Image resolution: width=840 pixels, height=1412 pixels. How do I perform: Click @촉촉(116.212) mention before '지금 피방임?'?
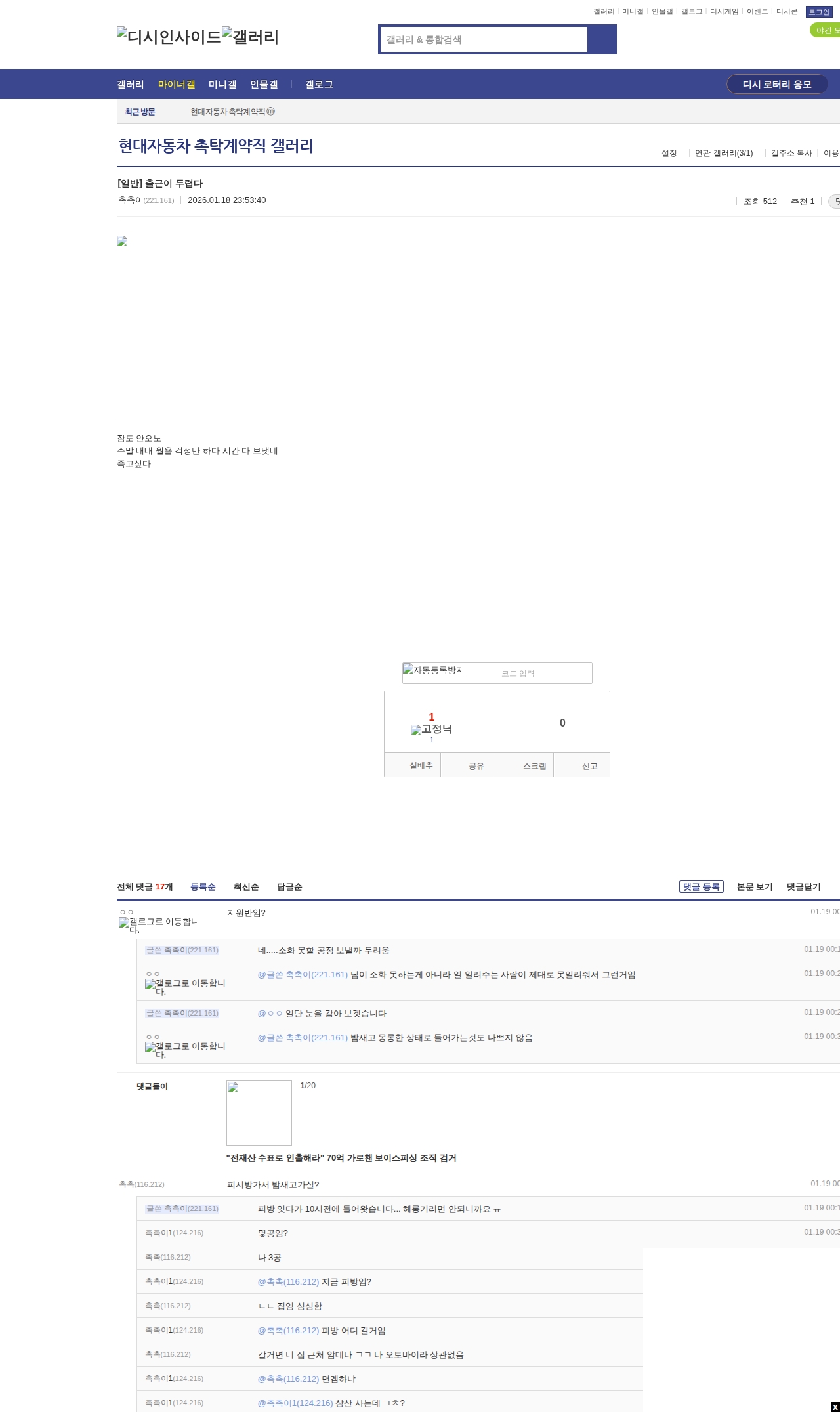[x=288, y=1282]
